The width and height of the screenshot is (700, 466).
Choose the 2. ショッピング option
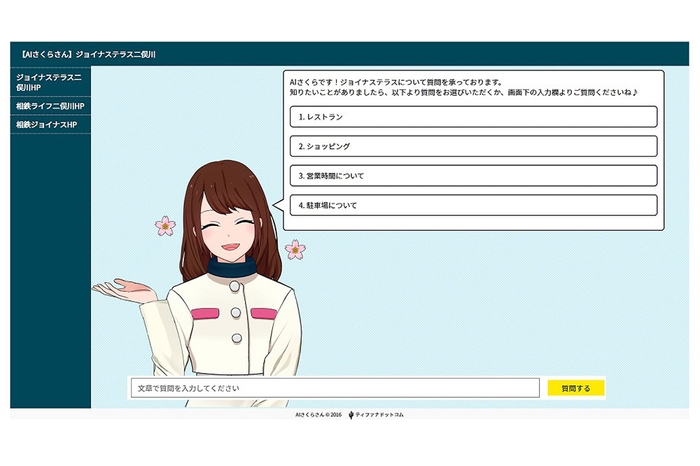pyautogui.click(x=473, y=146)
